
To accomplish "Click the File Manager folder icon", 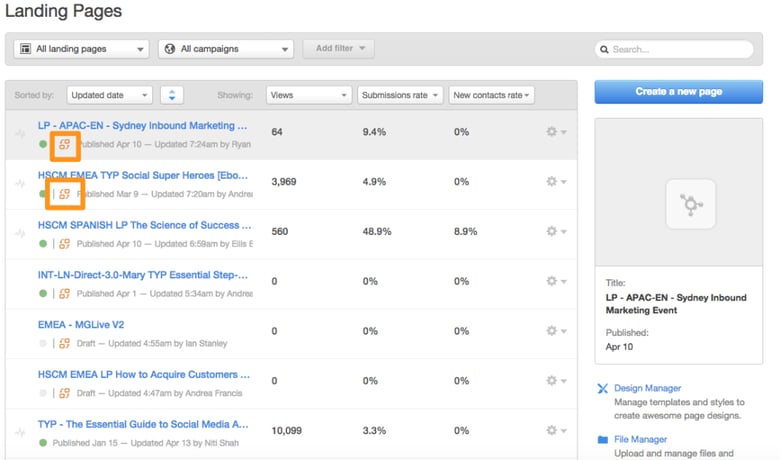I will point(603,439).
